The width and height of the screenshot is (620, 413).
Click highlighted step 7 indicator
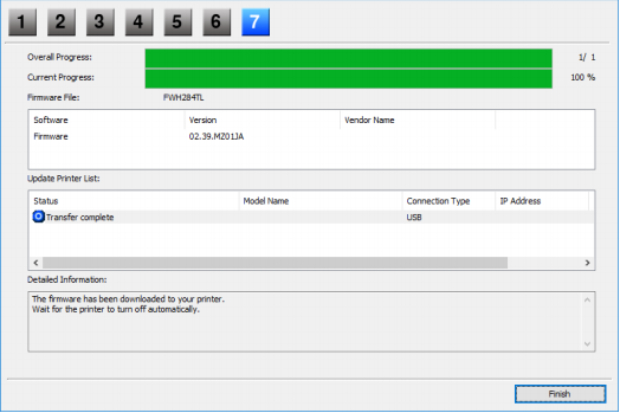pos(255,22)
